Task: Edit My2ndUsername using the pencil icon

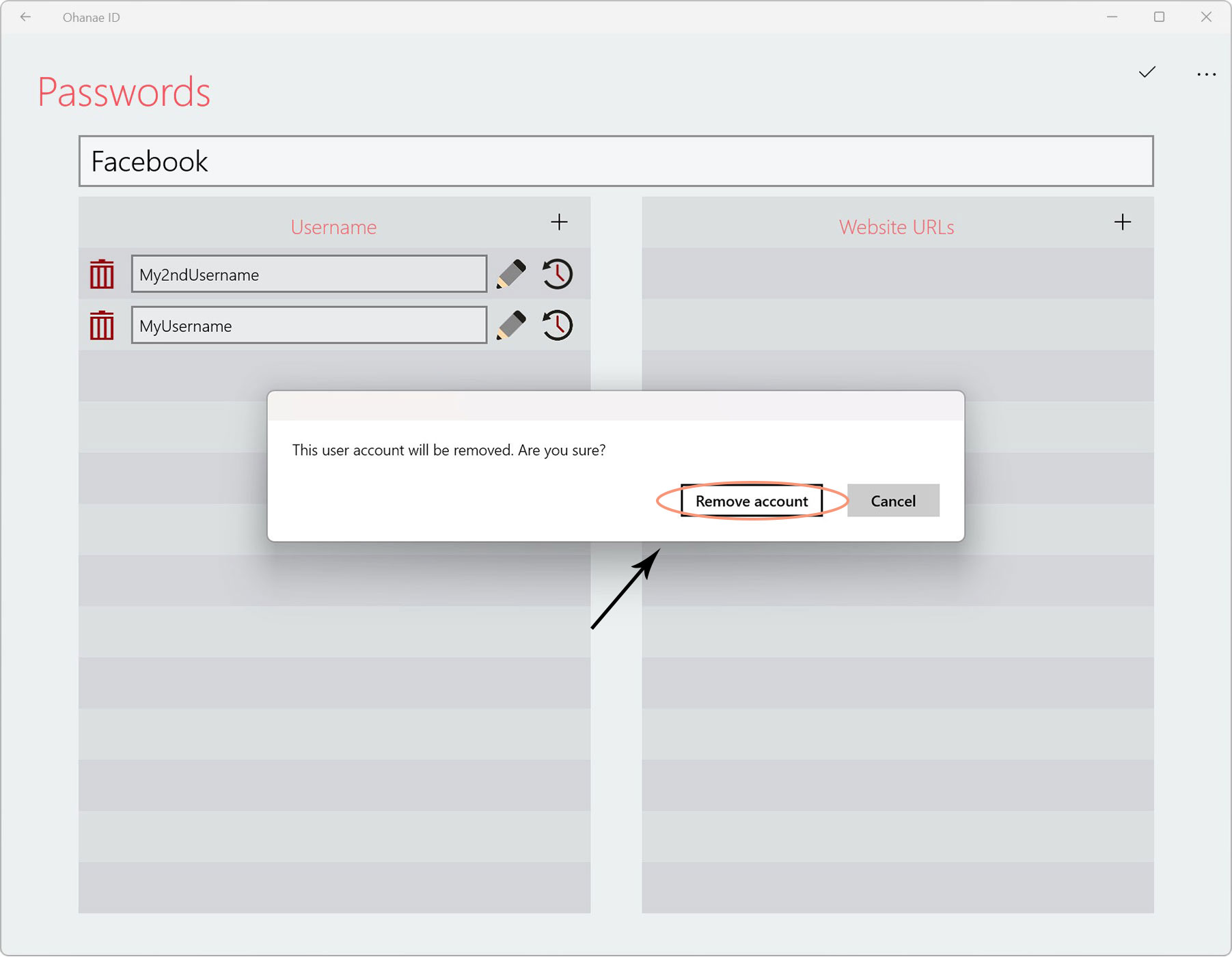Action: coord(511,274)
